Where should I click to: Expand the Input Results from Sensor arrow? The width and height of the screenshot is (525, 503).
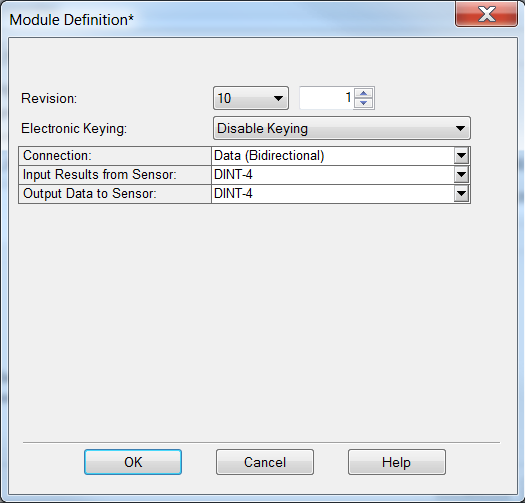[x=461, y=175]
